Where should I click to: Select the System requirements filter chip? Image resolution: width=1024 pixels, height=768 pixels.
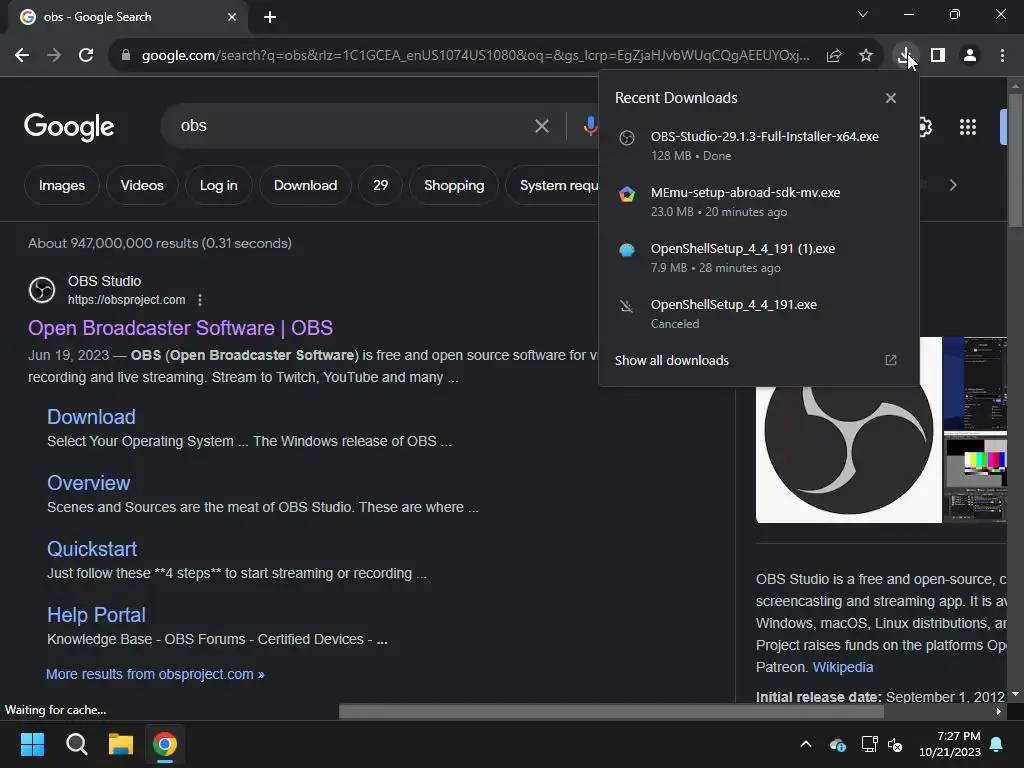click(x=553, y=185)
